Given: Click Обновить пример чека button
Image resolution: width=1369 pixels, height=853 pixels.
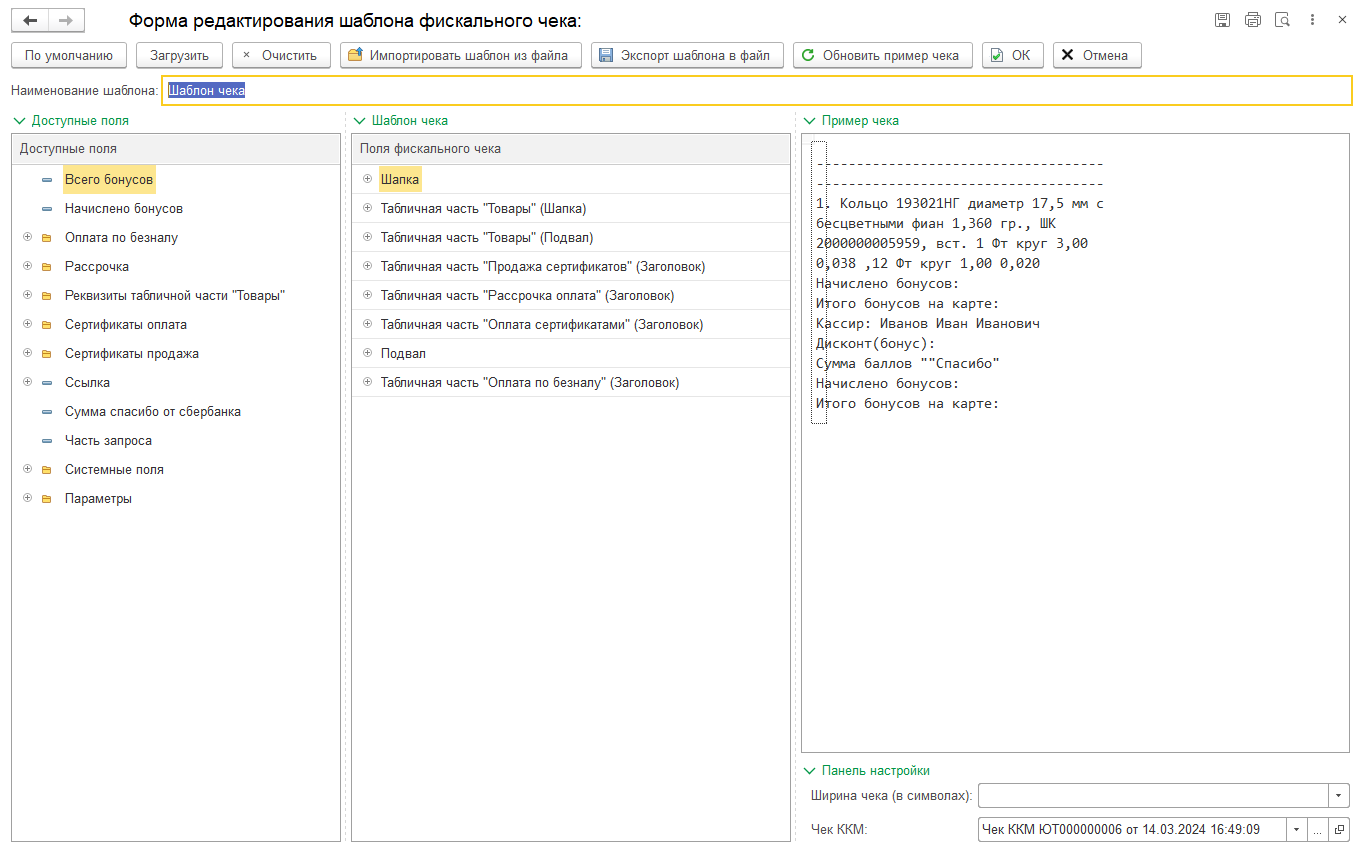Looking at the screenshot, I should point(883,55).
